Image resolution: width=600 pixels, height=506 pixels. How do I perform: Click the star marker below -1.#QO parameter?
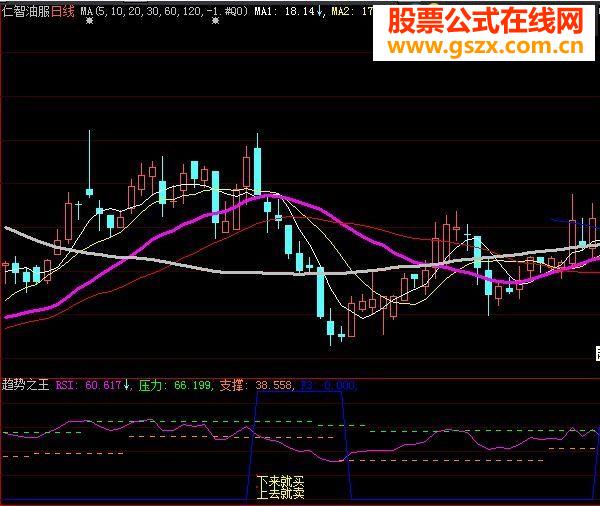(x=215, y=21)
